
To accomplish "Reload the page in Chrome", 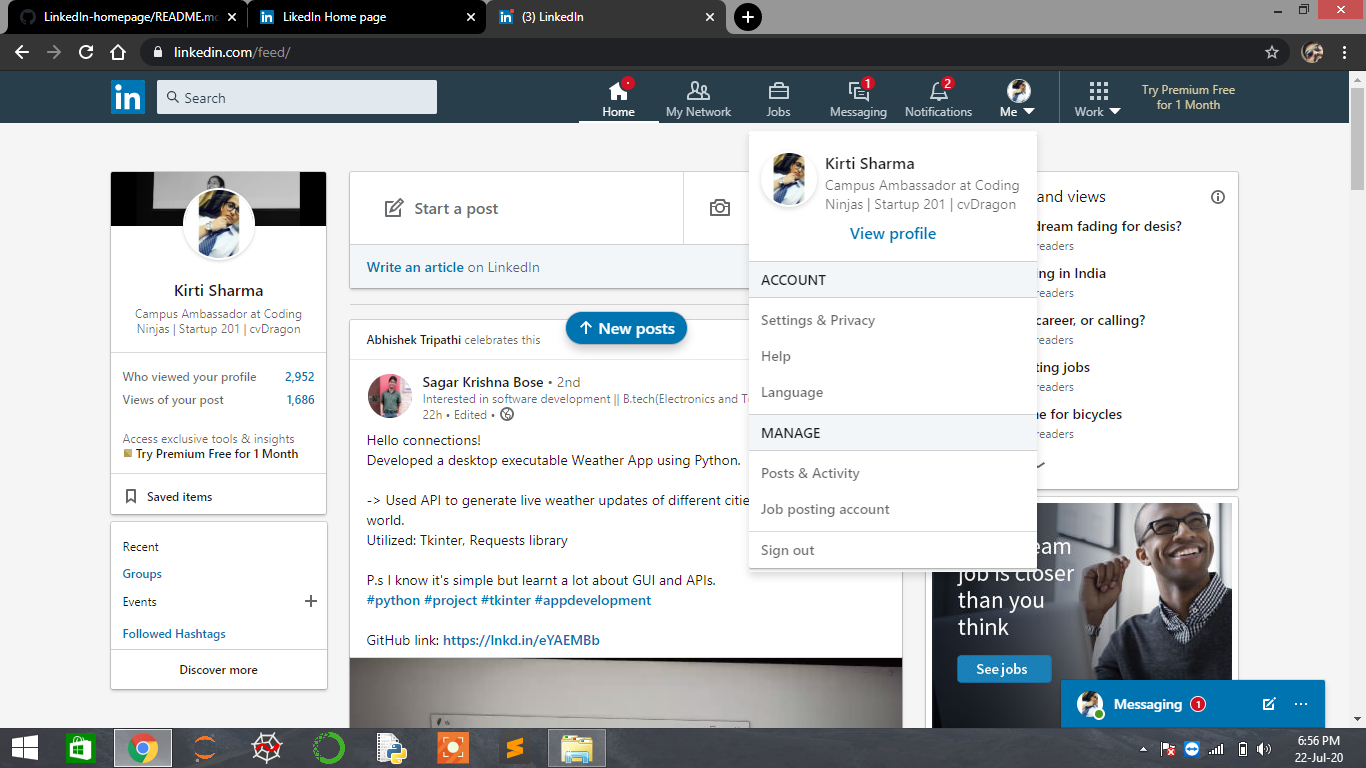I will 86,52.
